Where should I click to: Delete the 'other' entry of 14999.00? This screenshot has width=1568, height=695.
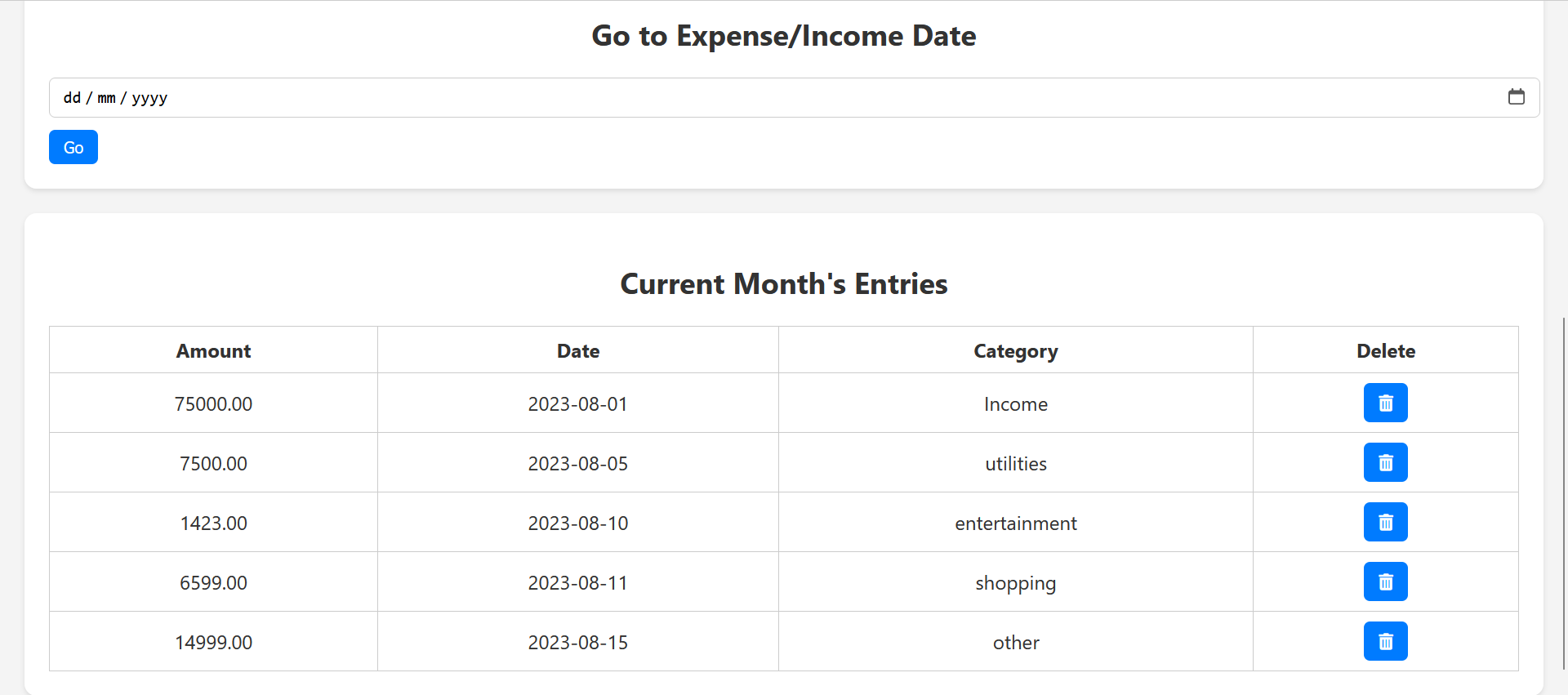(1385, 641)
